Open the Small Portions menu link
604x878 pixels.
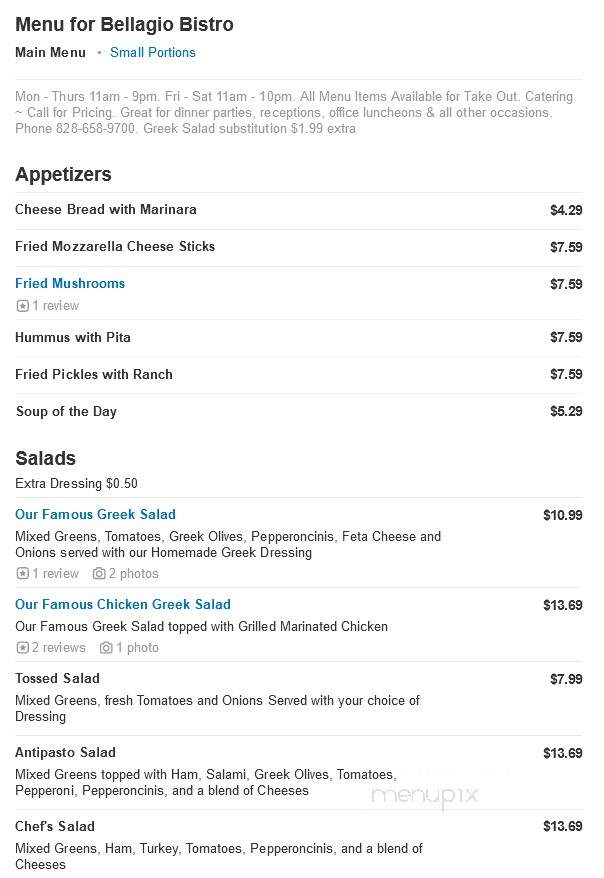coord(153,52)
